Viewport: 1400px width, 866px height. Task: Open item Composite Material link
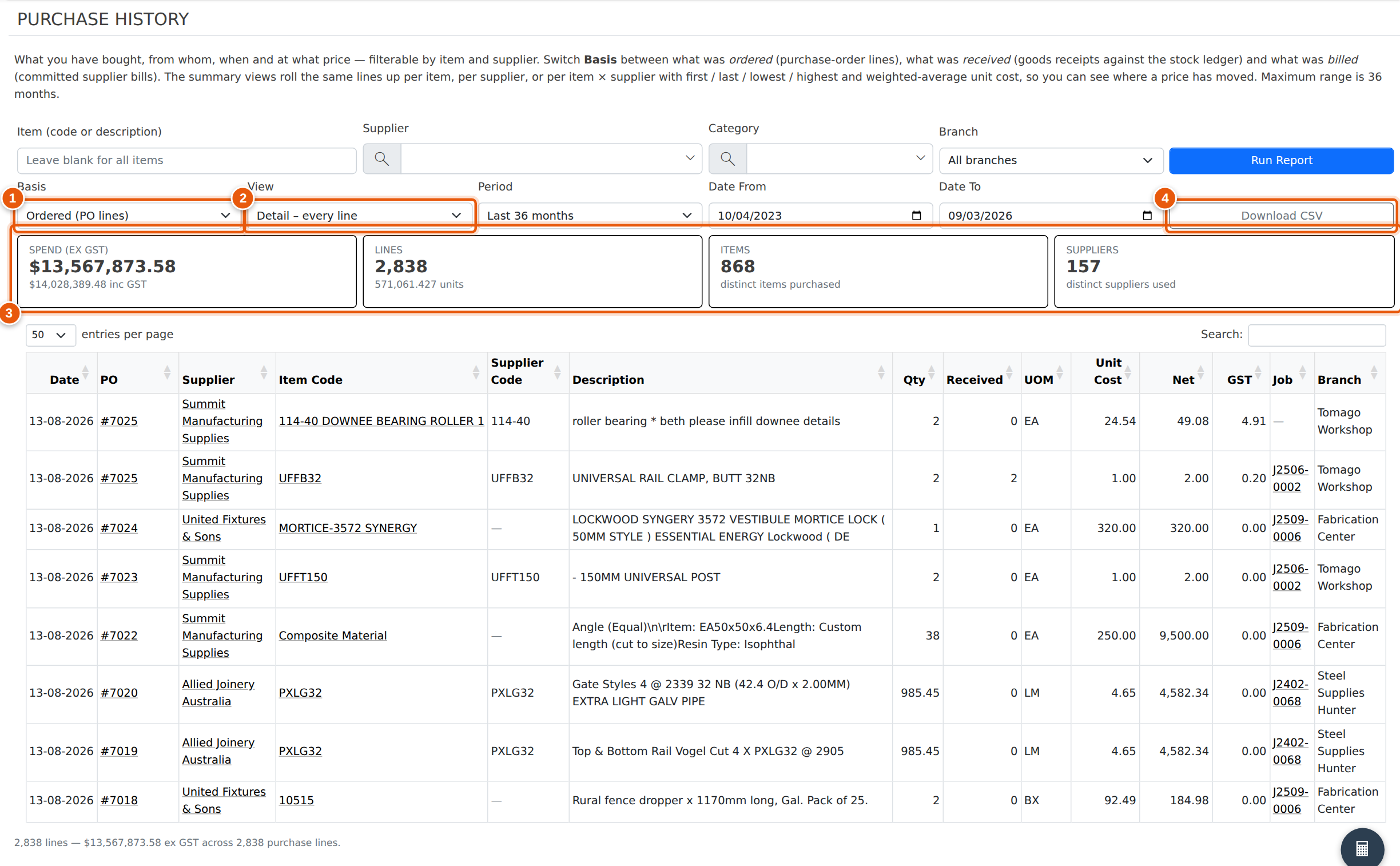point(333,635)
